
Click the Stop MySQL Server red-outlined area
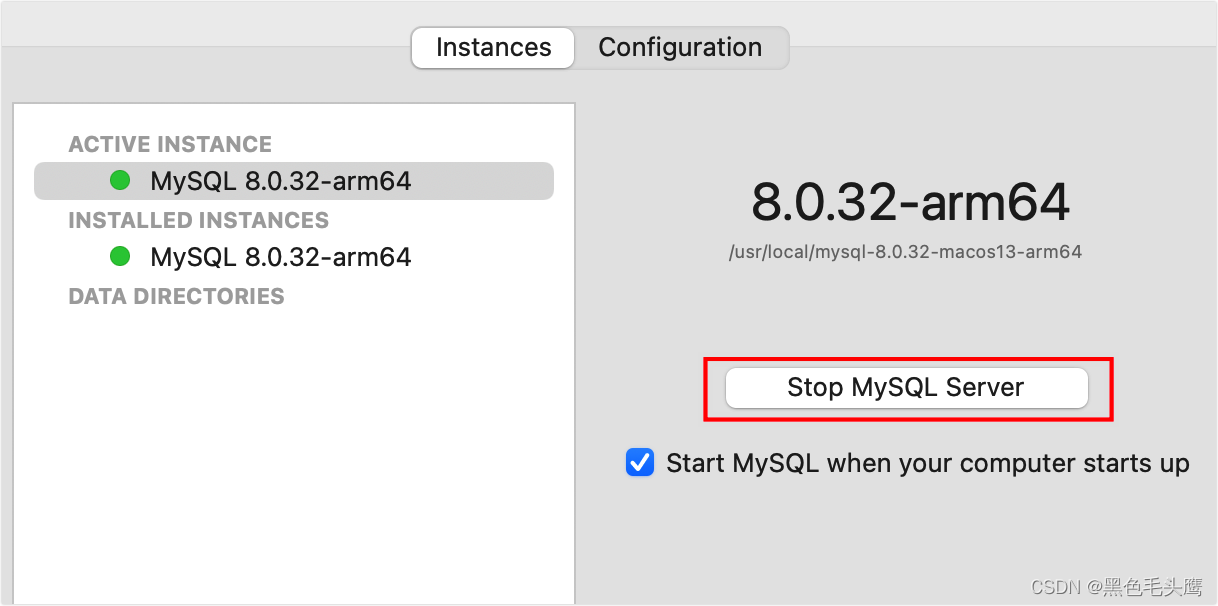[x=906, y=387]
